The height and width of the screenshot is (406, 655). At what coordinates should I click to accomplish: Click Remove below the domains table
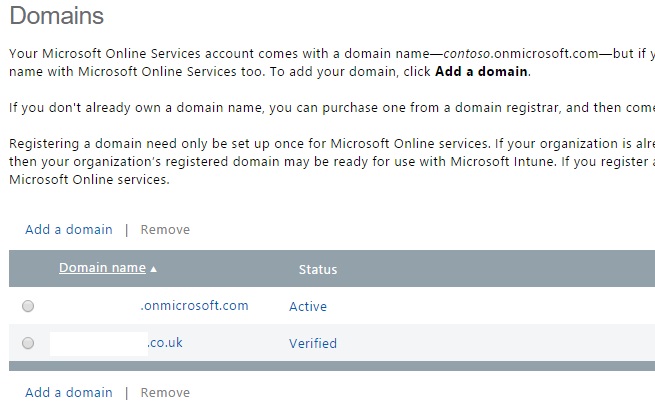pyautogui.click(x=165, y=392)
